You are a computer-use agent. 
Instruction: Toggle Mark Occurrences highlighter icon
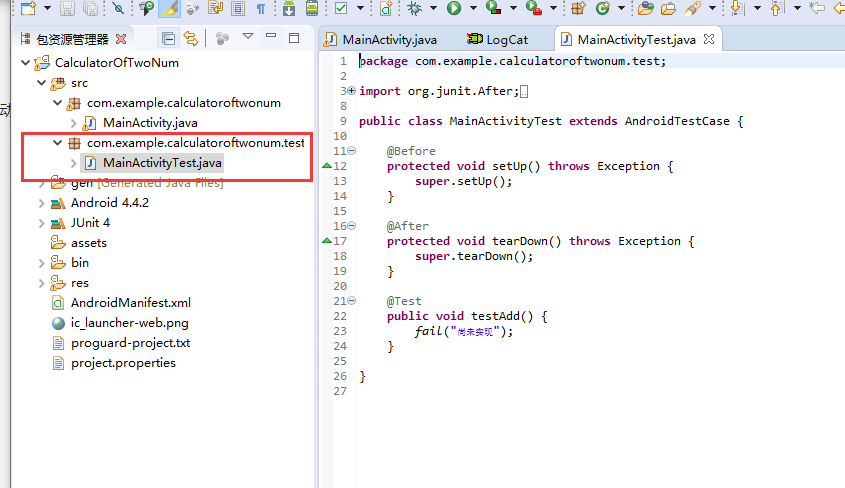tap(170, 8)
